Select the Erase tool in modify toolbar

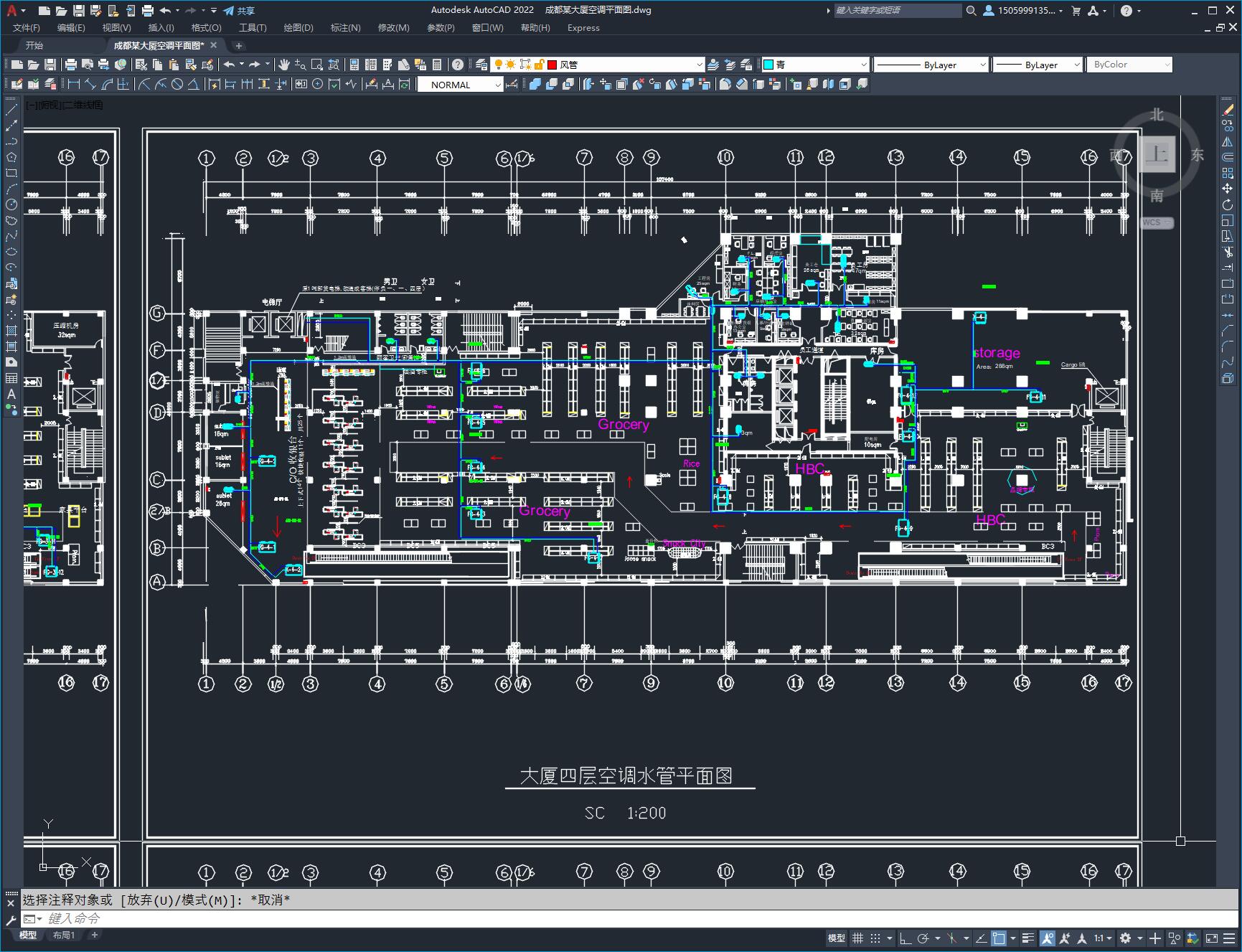point(1228,110)
